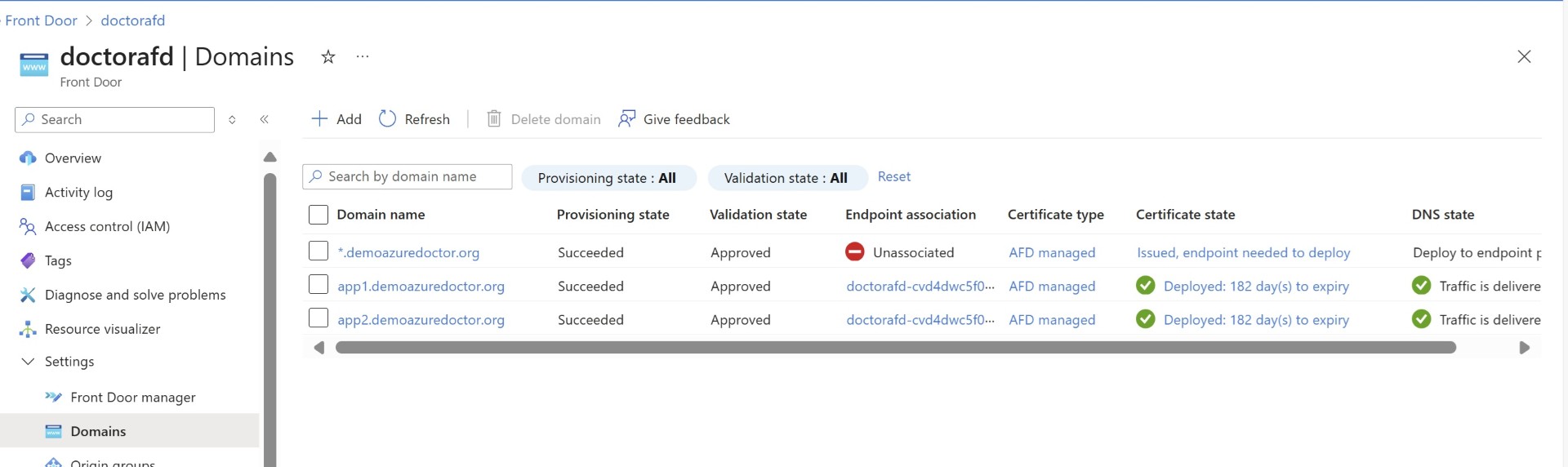
Task: Click the Give feedback person icon
Action: (x=626, y=119)
